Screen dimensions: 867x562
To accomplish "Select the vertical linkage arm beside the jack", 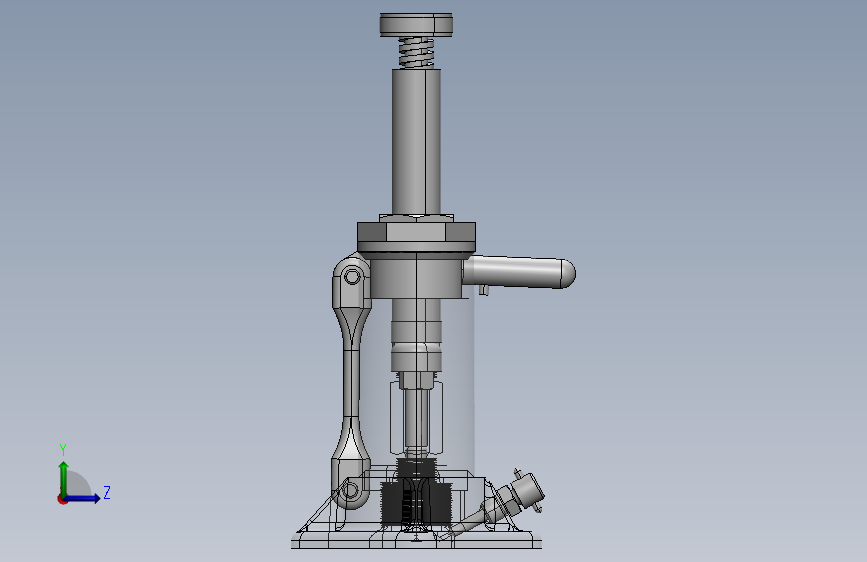I will pyautogui.click(x=351, y=382).
